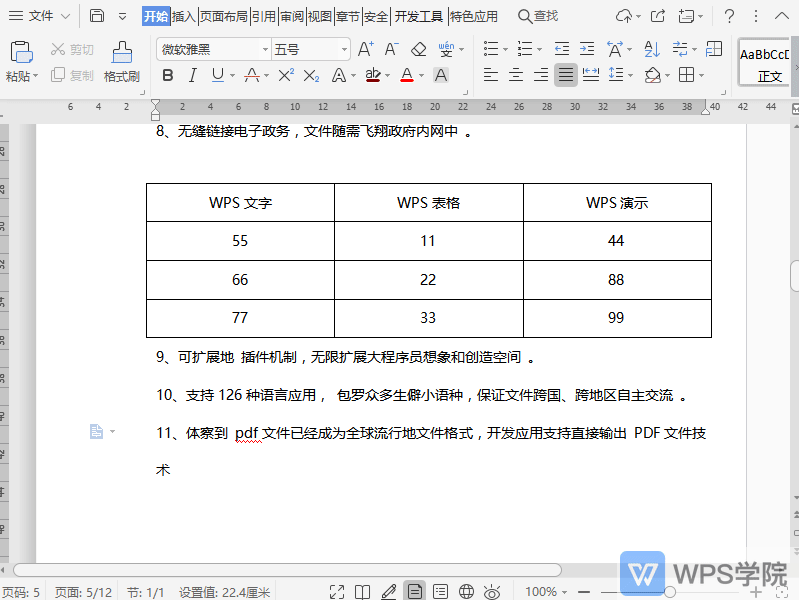The image size is (799, 600).
Task: Toggle eye protection mode icon
Action: pyautogui.click(x=492, y=591)
